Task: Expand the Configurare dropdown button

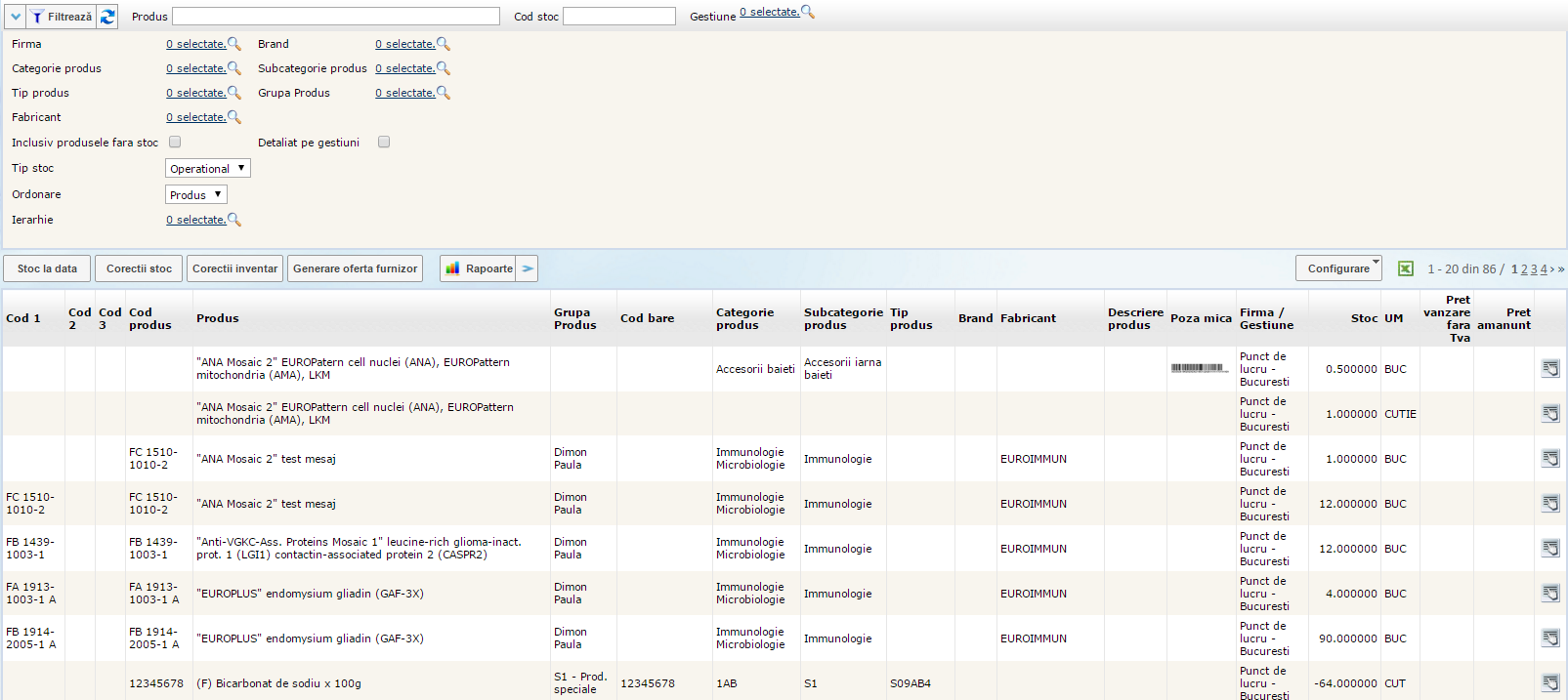Action: pos(1338,268)
